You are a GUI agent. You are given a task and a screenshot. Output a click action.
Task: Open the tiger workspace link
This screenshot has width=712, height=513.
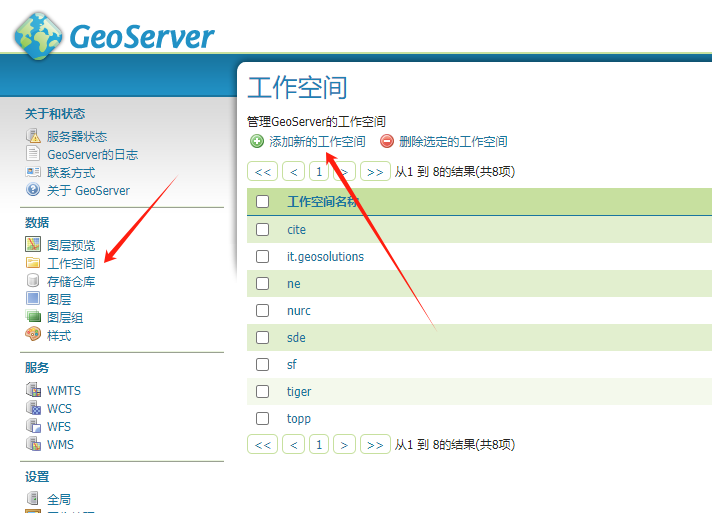tap(299, 392)
